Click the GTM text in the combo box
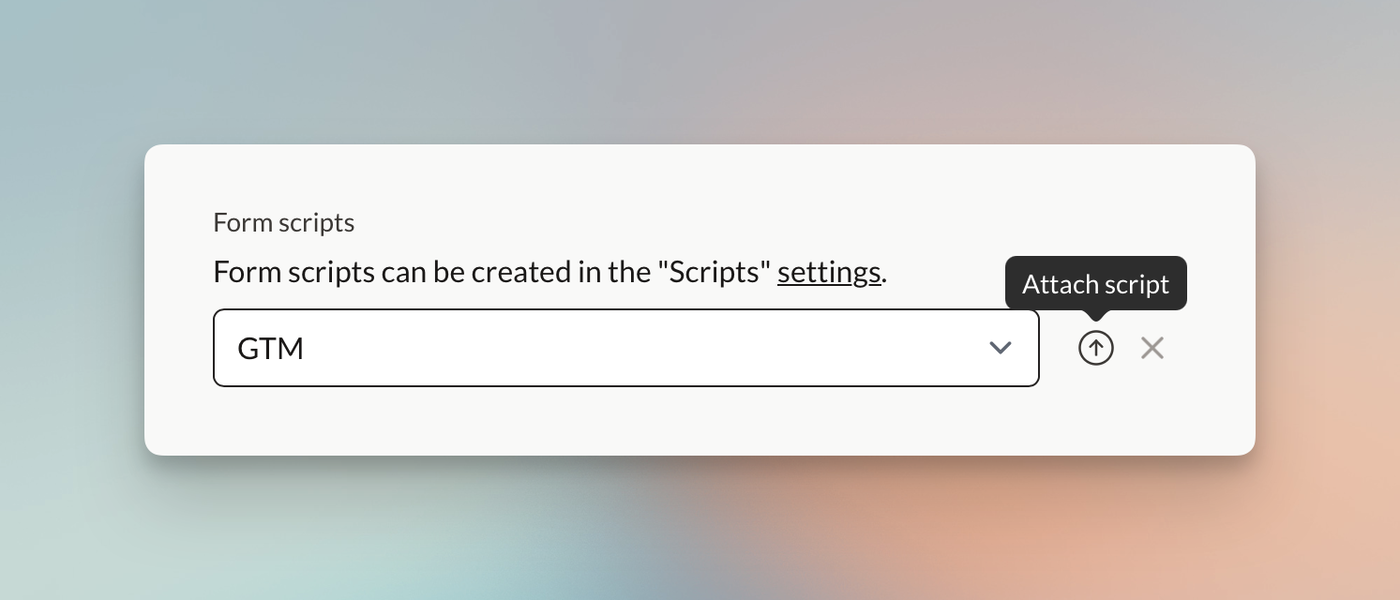The image size is (1400, 600). (270, 349)
